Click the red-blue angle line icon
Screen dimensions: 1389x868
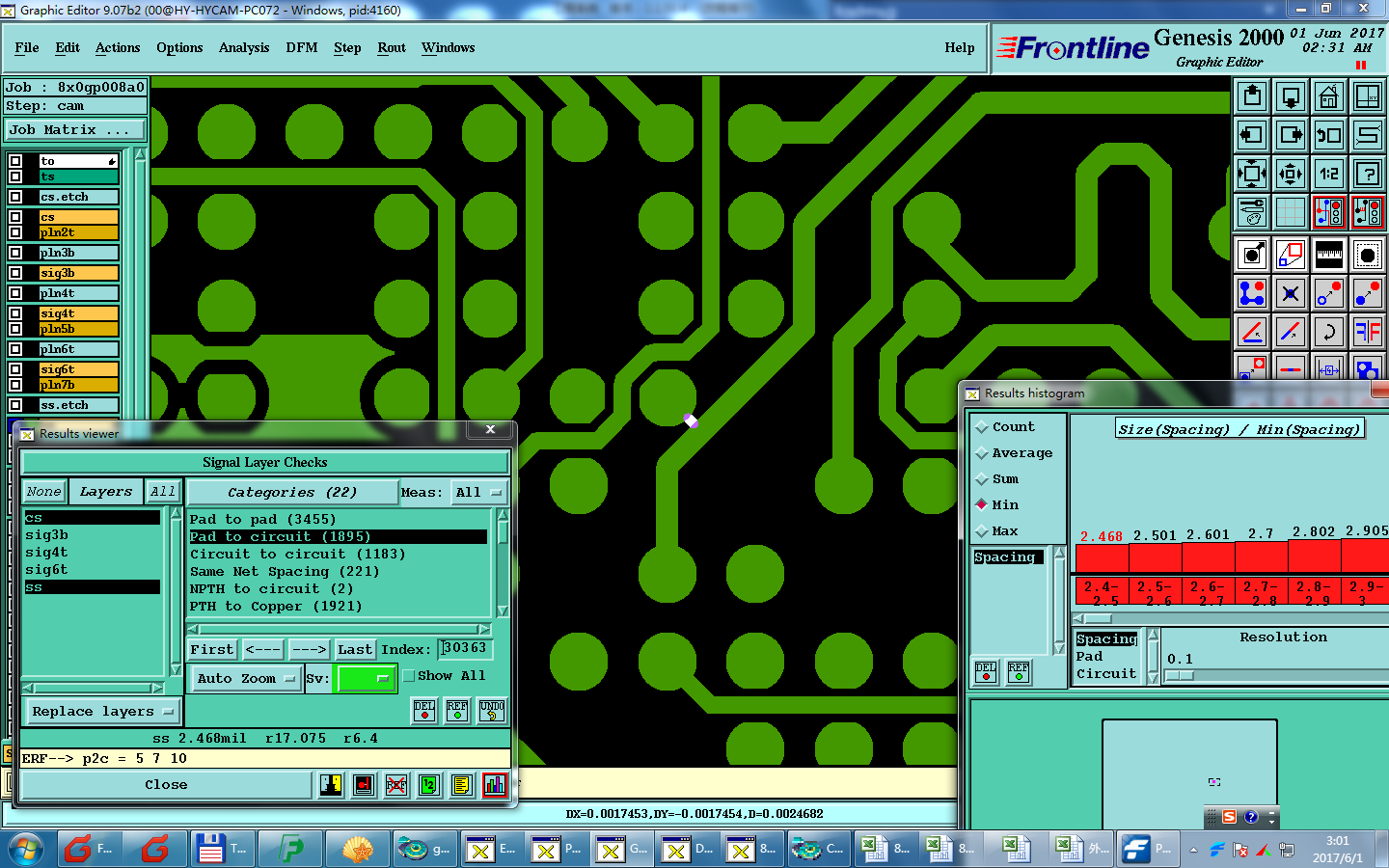1252,332
